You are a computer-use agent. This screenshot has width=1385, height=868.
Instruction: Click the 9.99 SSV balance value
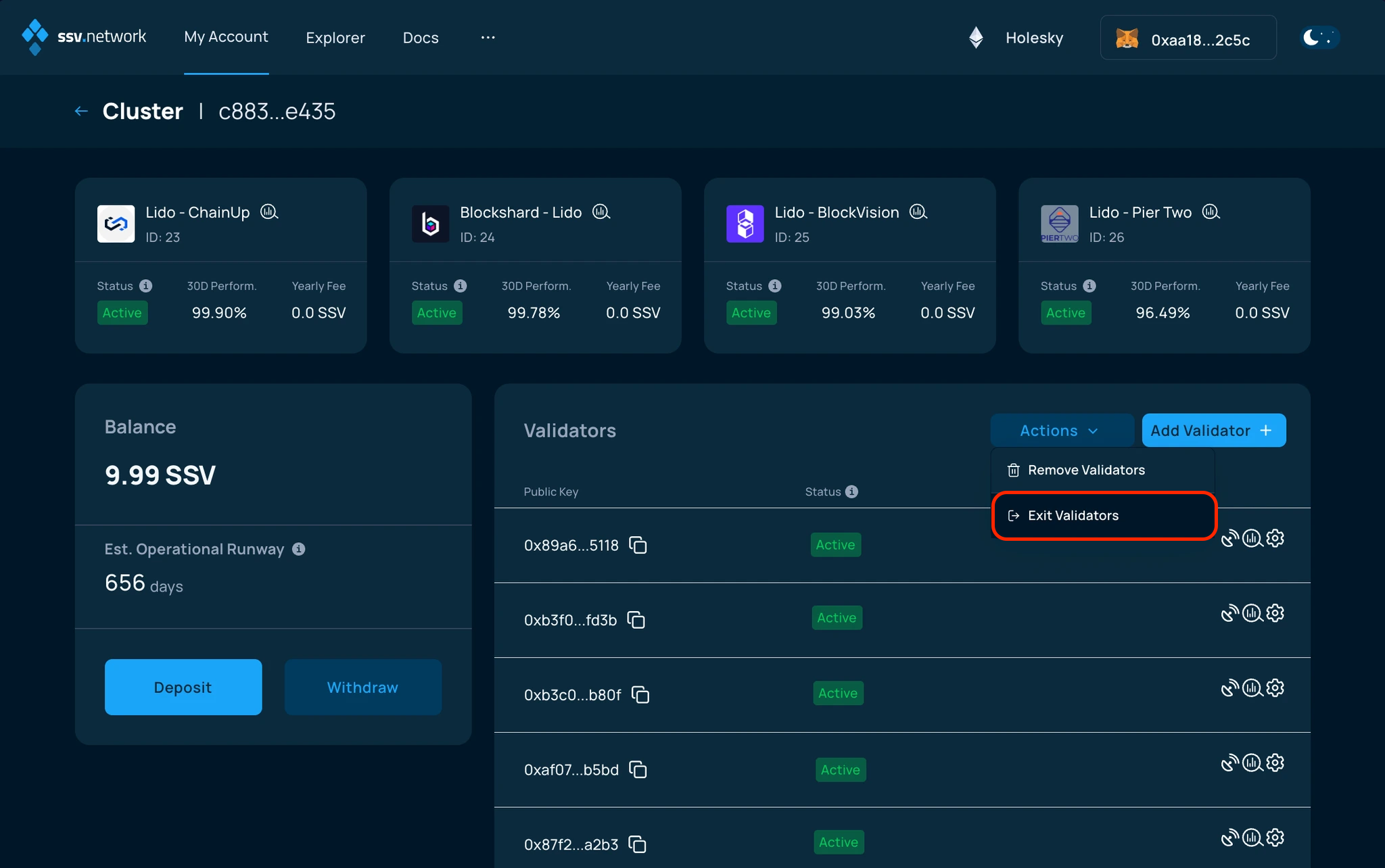(160, 475)
